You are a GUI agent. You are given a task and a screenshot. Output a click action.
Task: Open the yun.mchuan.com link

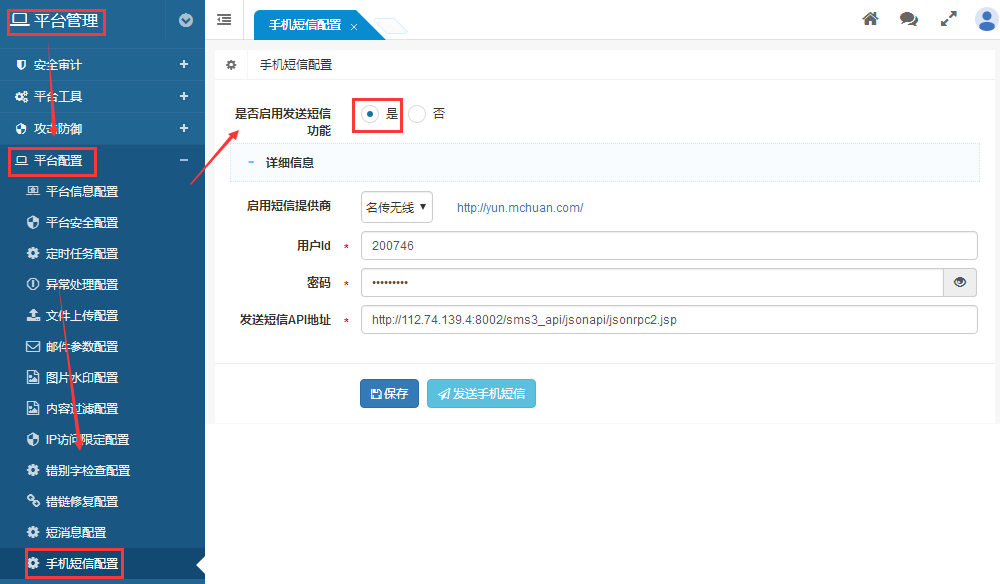(x=519, y=208)
